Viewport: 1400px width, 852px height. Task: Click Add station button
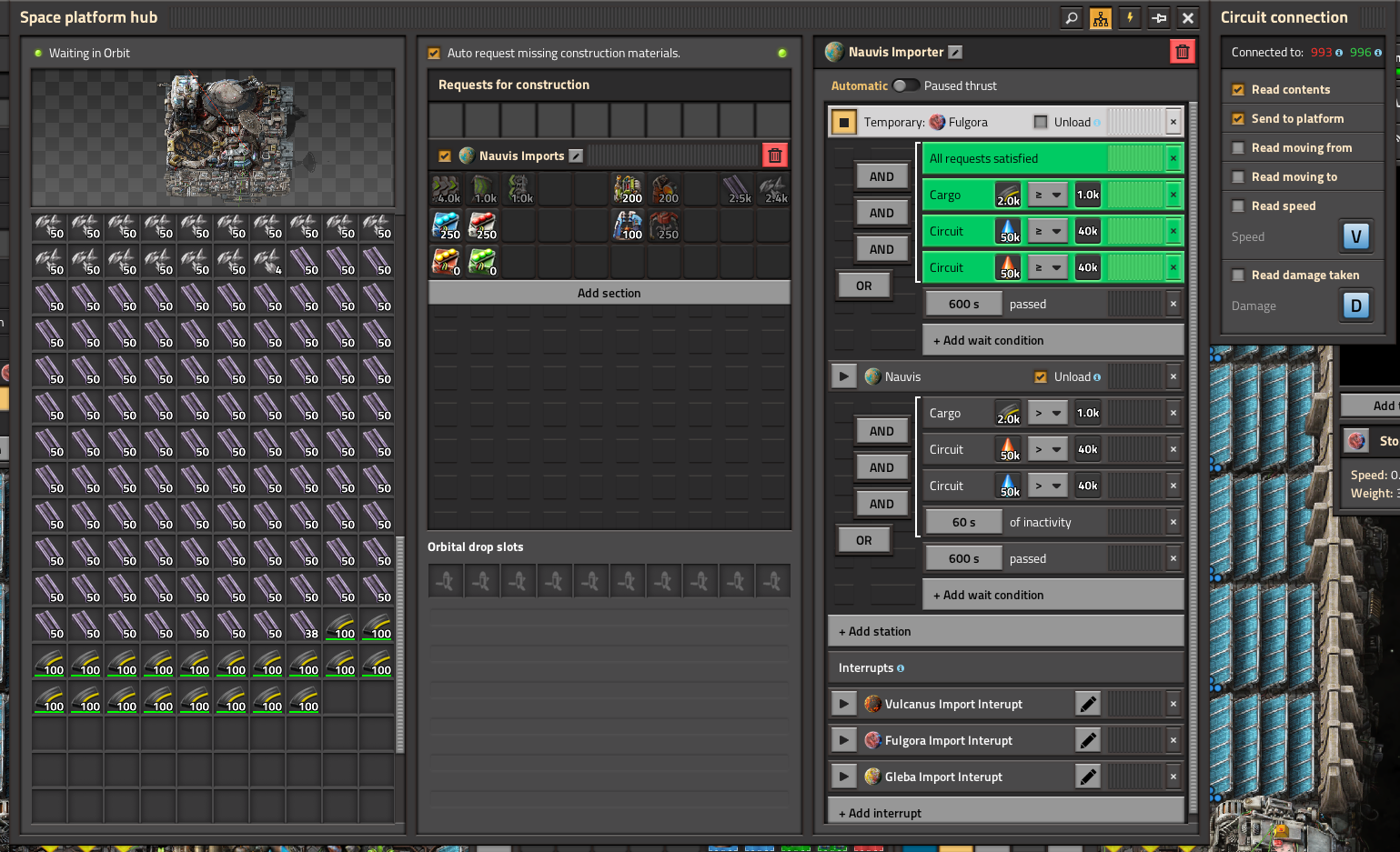coord(1006,631)
